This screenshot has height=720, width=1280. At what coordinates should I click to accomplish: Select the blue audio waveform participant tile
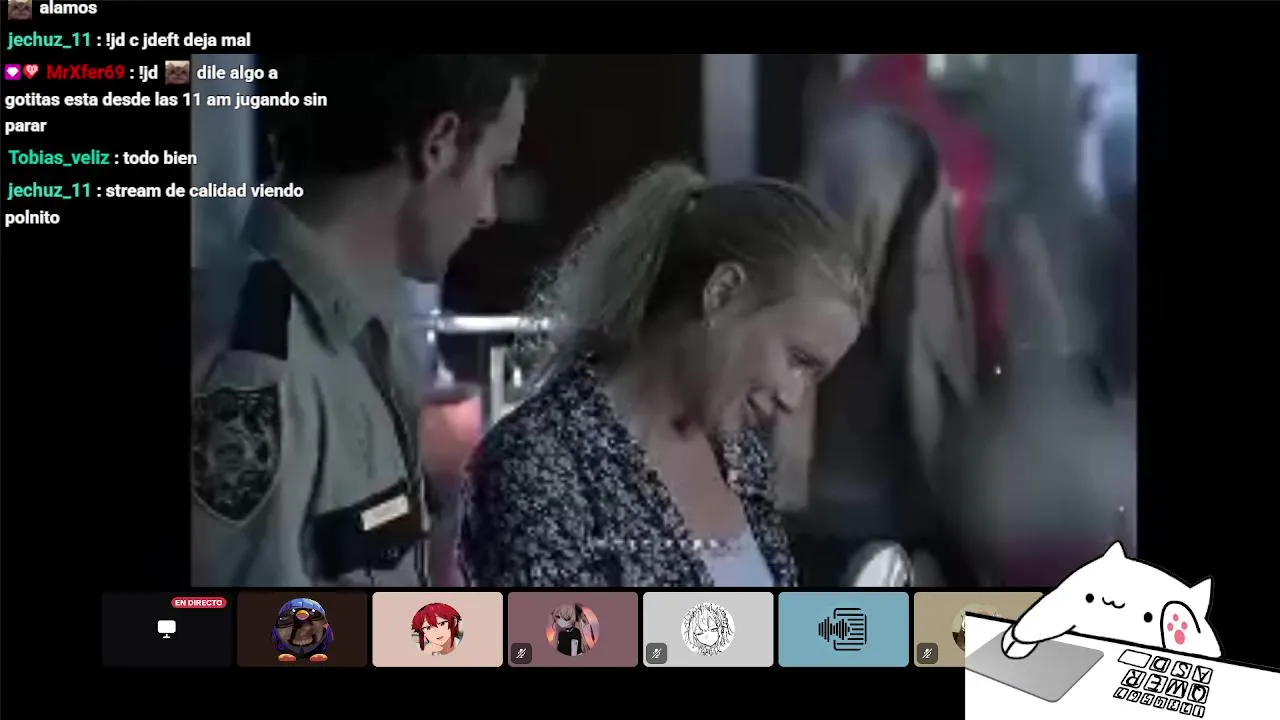843,629
